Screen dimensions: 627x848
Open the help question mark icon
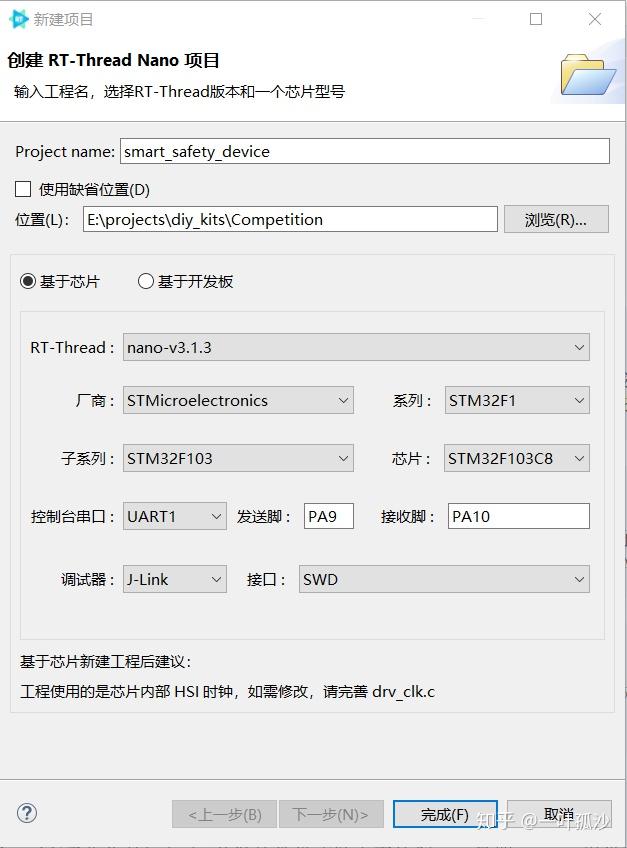26,813
